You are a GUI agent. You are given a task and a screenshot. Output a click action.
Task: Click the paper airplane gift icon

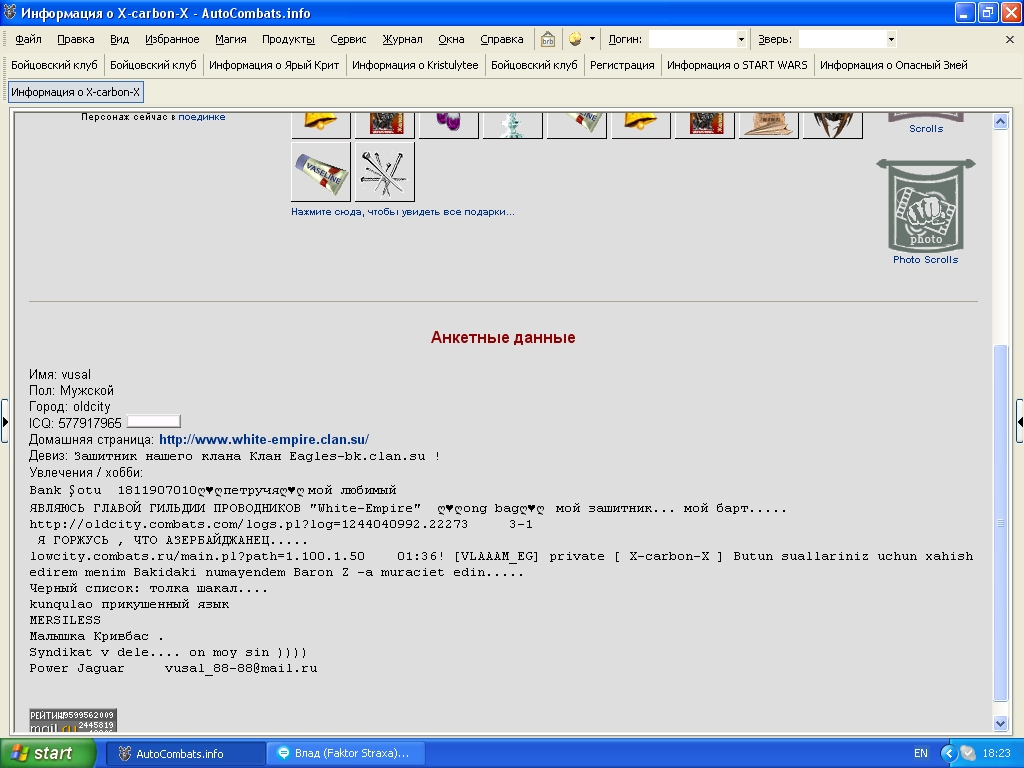click(x=768, y=124)
